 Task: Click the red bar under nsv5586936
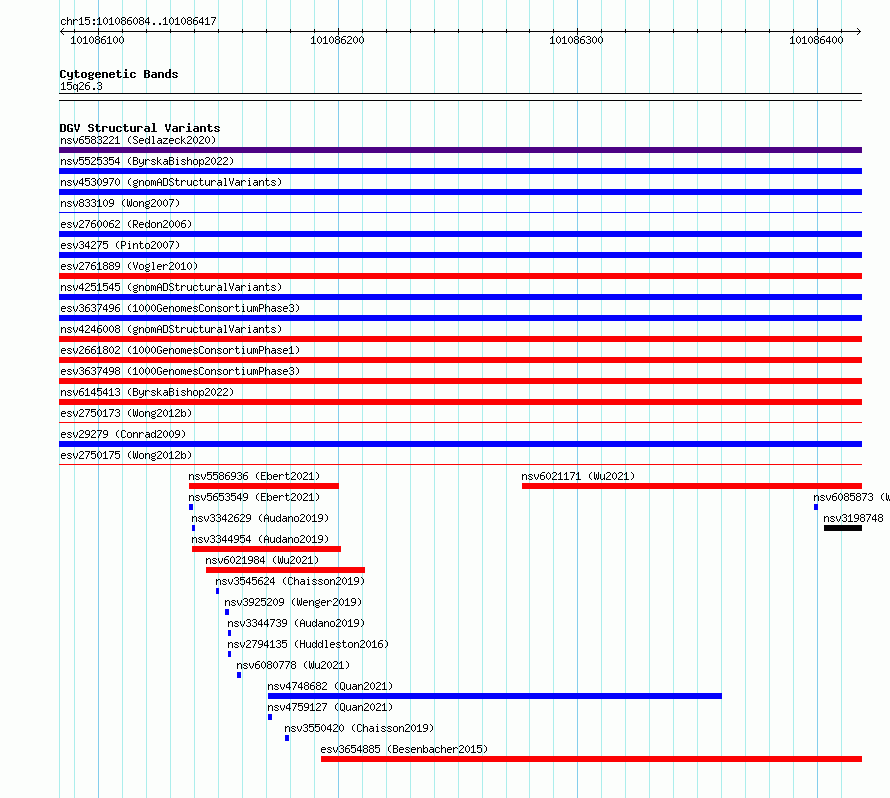[x=264, y=486]
